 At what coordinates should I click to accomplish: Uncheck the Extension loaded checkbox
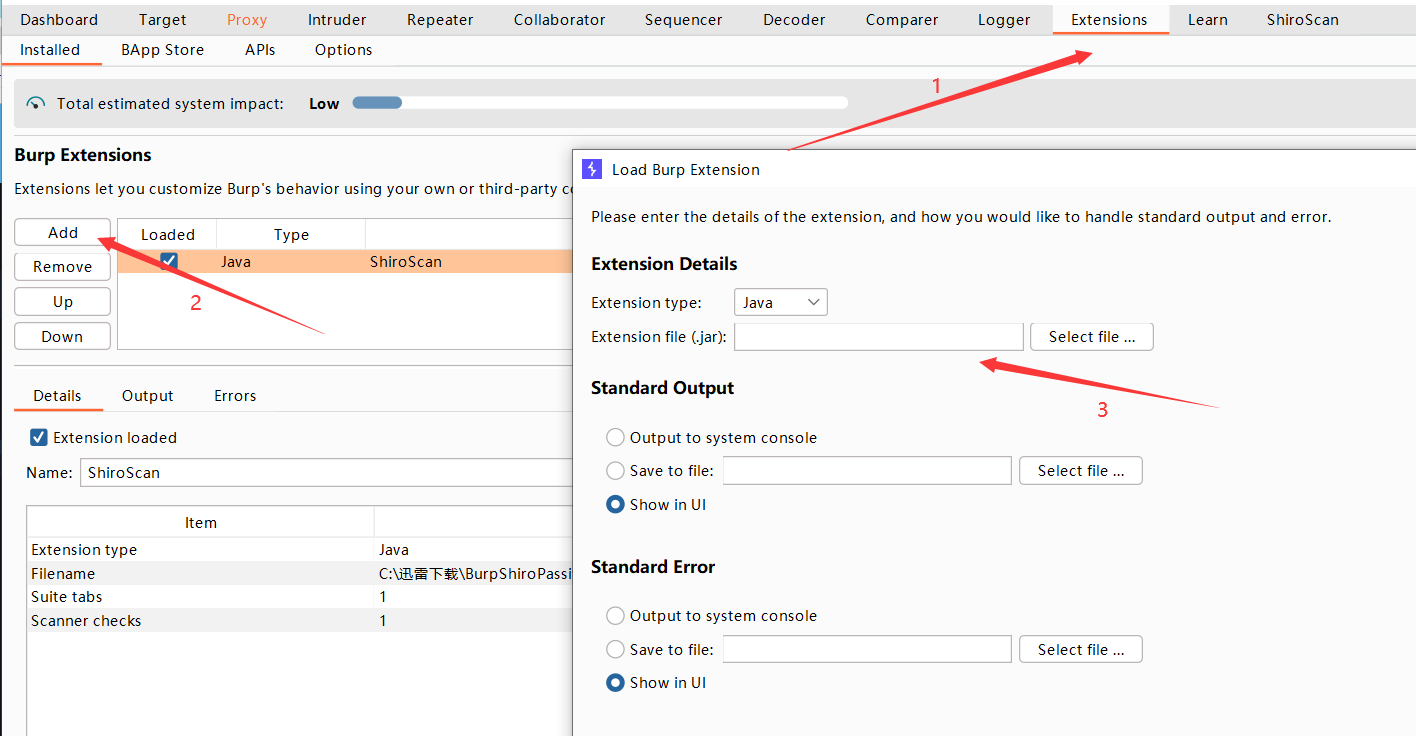pos(39,437)
